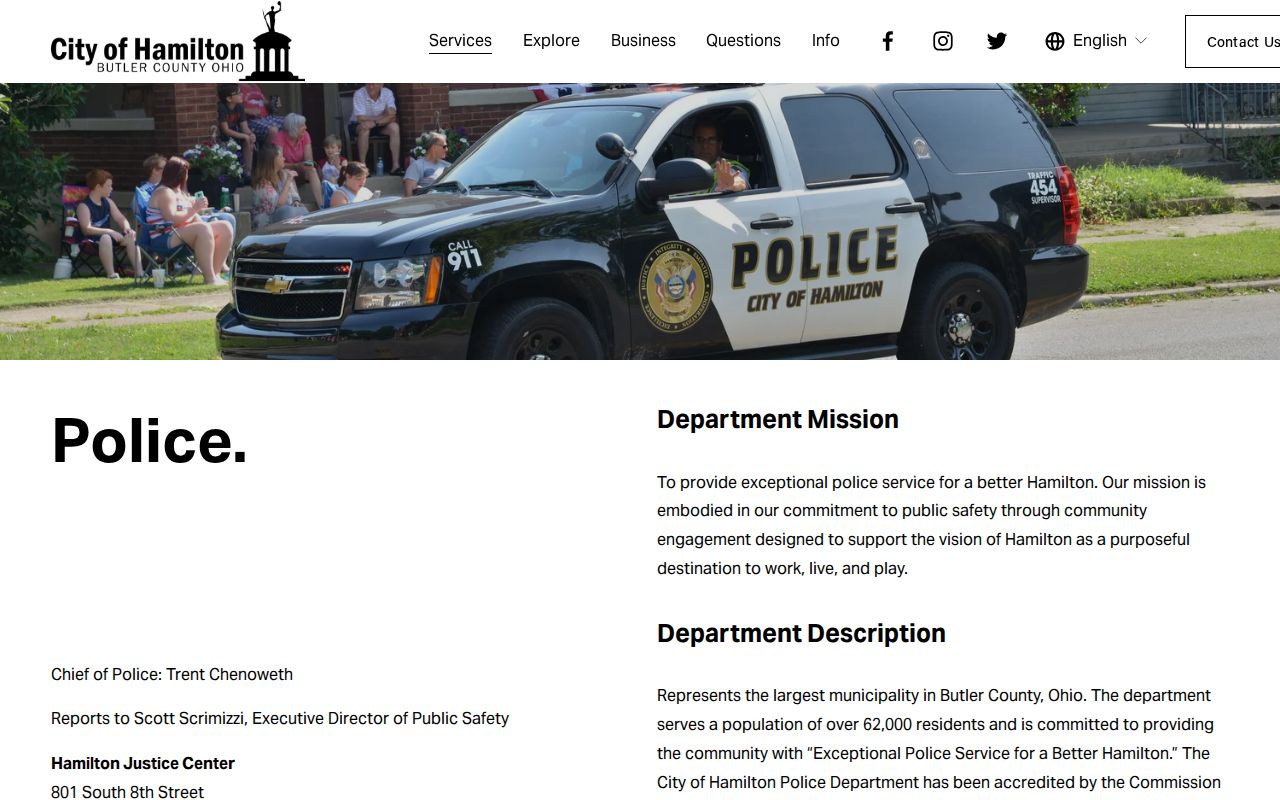Click the Contact Us button

(1233, 41)
